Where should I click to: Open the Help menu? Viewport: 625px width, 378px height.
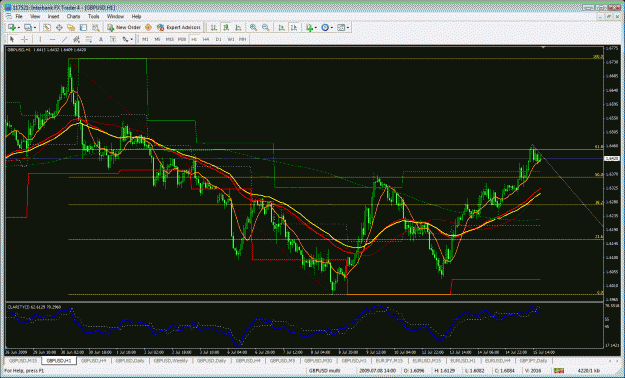click(x=136, y=16)
